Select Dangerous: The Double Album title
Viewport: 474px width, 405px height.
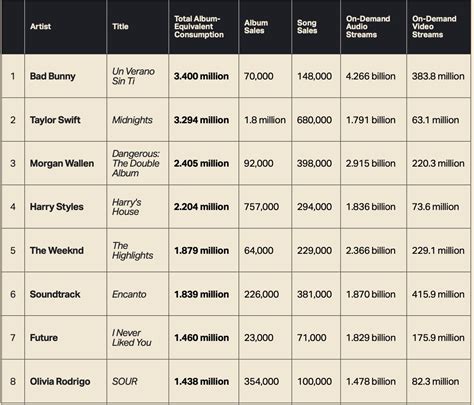[x=136, y=163]
